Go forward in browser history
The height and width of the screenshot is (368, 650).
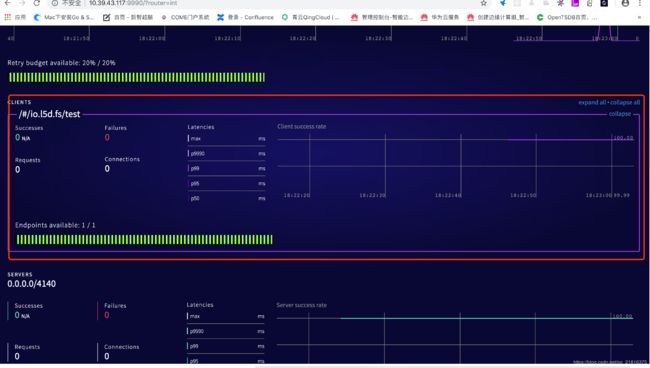tap(22, 3)
